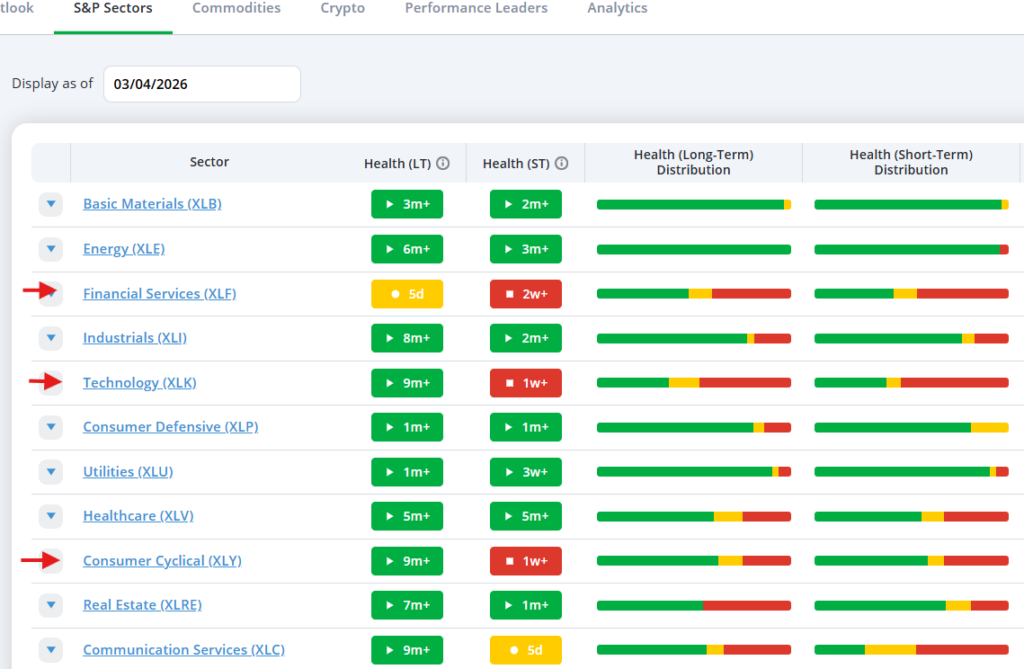This screenshot has width=1024, height=669.
Task: Expand the Real Estate (XLRE) row
Action: (50, 605)
